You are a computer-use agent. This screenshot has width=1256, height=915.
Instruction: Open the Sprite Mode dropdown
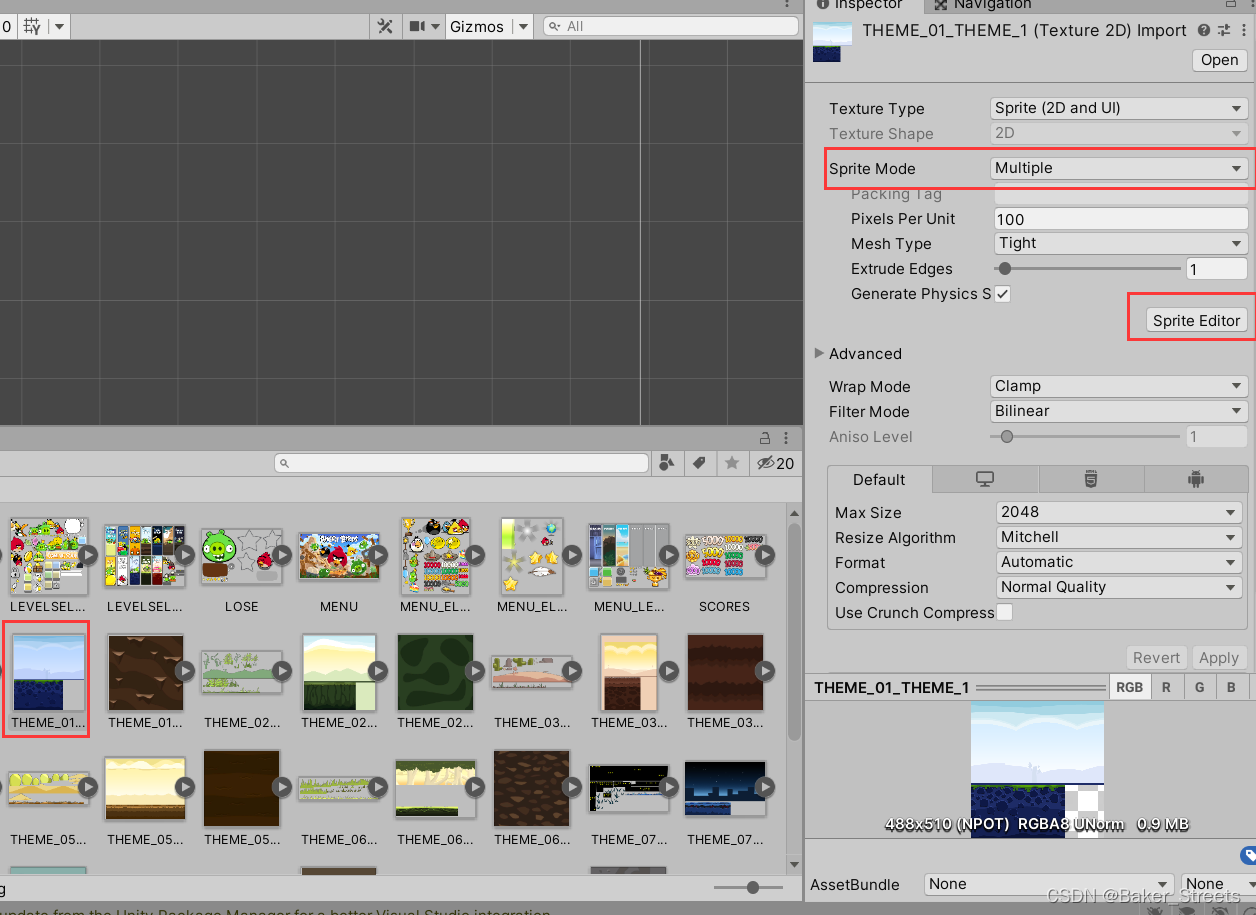[x=1118, y=168]
